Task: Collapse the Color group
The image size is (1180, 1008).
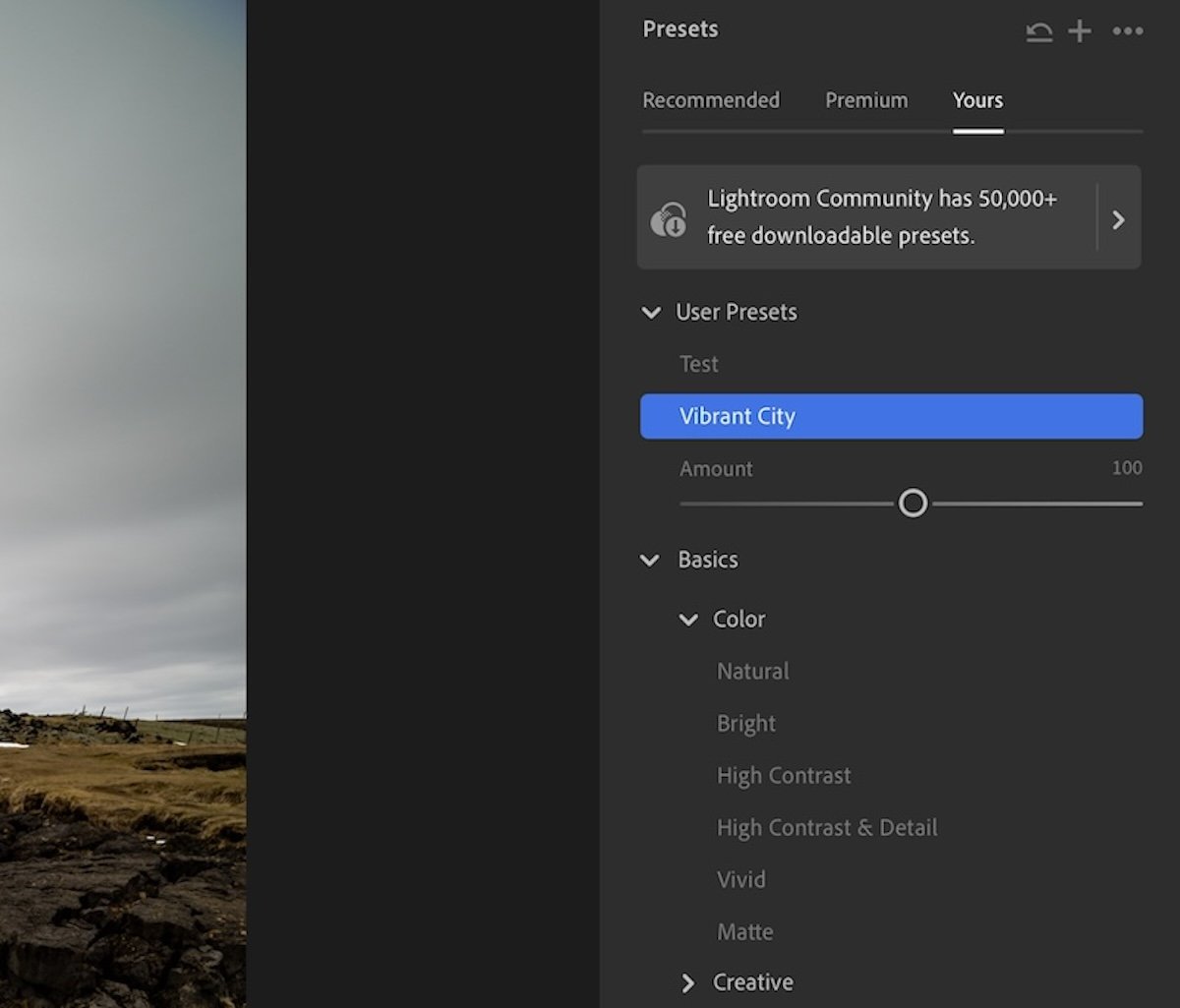Action: pos(689,619)
